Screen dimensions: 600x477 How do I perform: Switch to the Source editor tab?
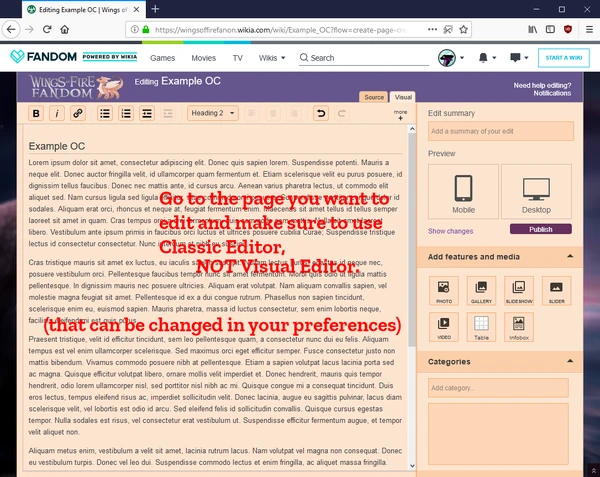pyautogui.click(x=374, y=97)
